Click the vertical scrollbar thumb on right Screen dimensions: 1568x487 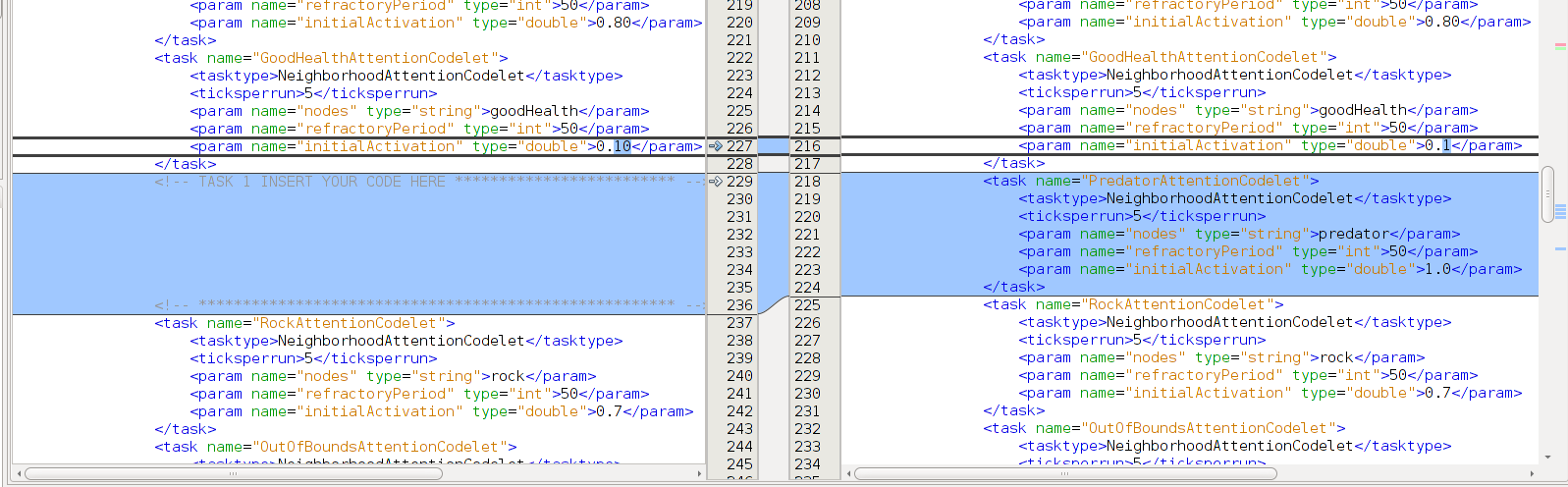click(1547, 194)
